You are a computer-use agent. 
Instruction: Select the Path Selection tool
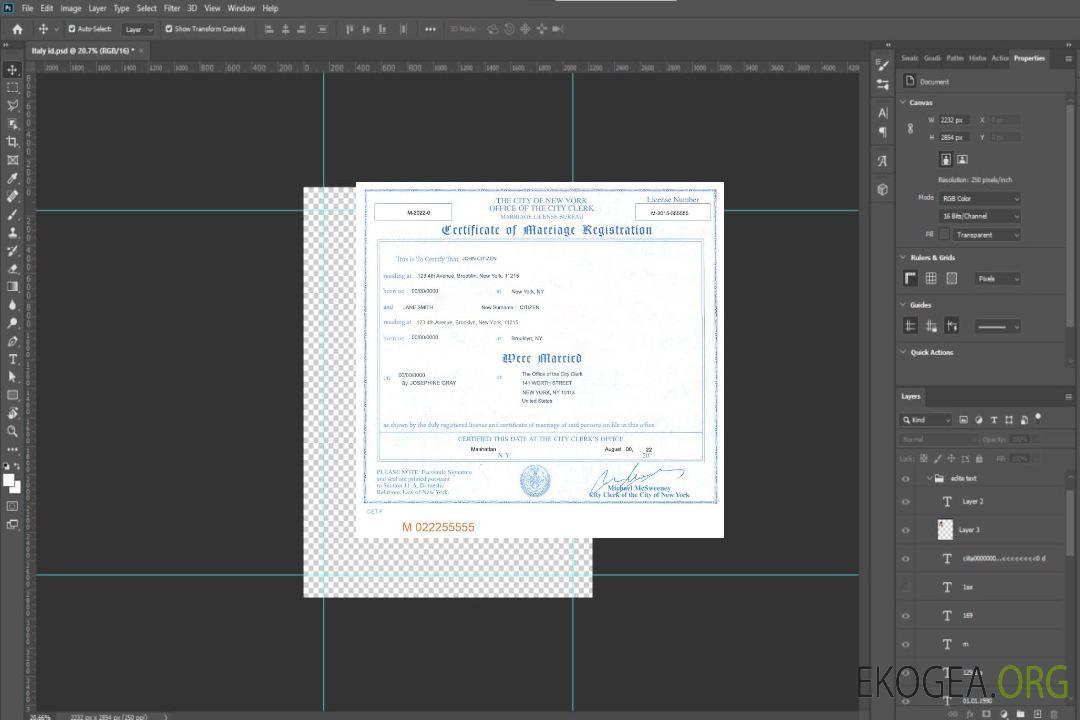click(x=12, y=377)
